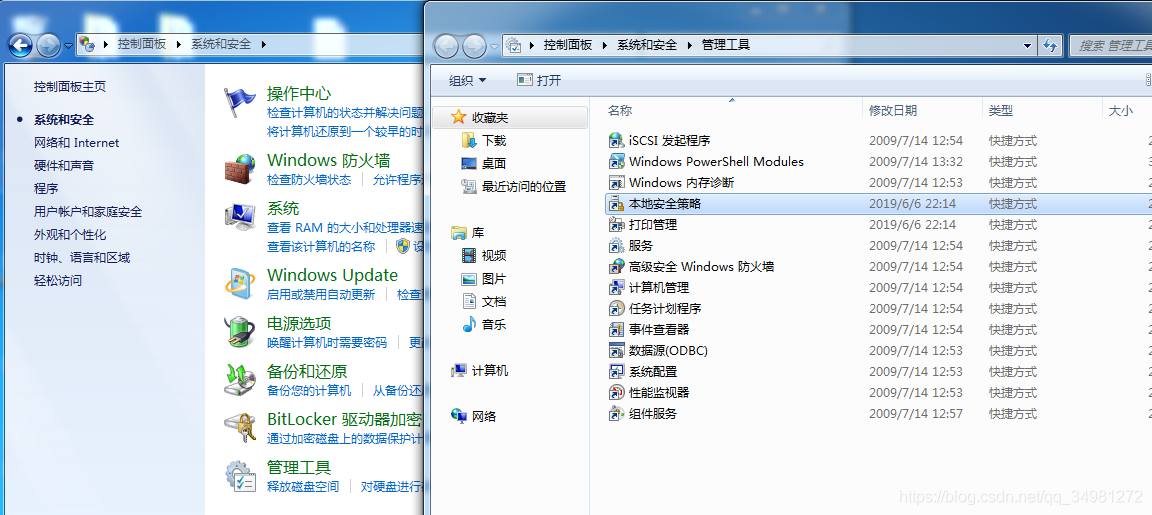Viewport: 1152px width, 515px height.
Task: Open recent pages dropdown in Control Panel window
Action: pyautogui.click(x=68, y=46)
